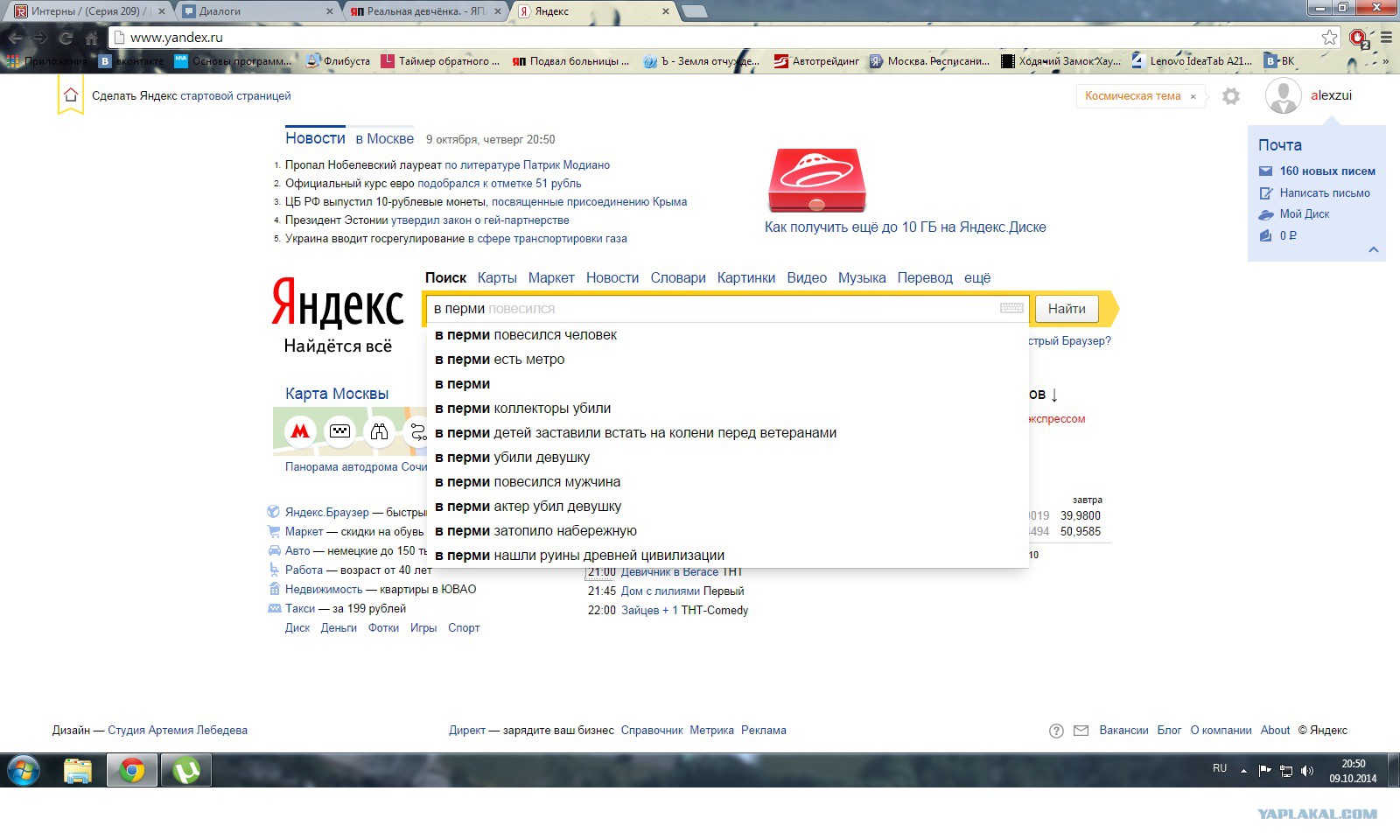
Task: Close the 'Космическая тема' theme tag
Action: click(1193, 96)
